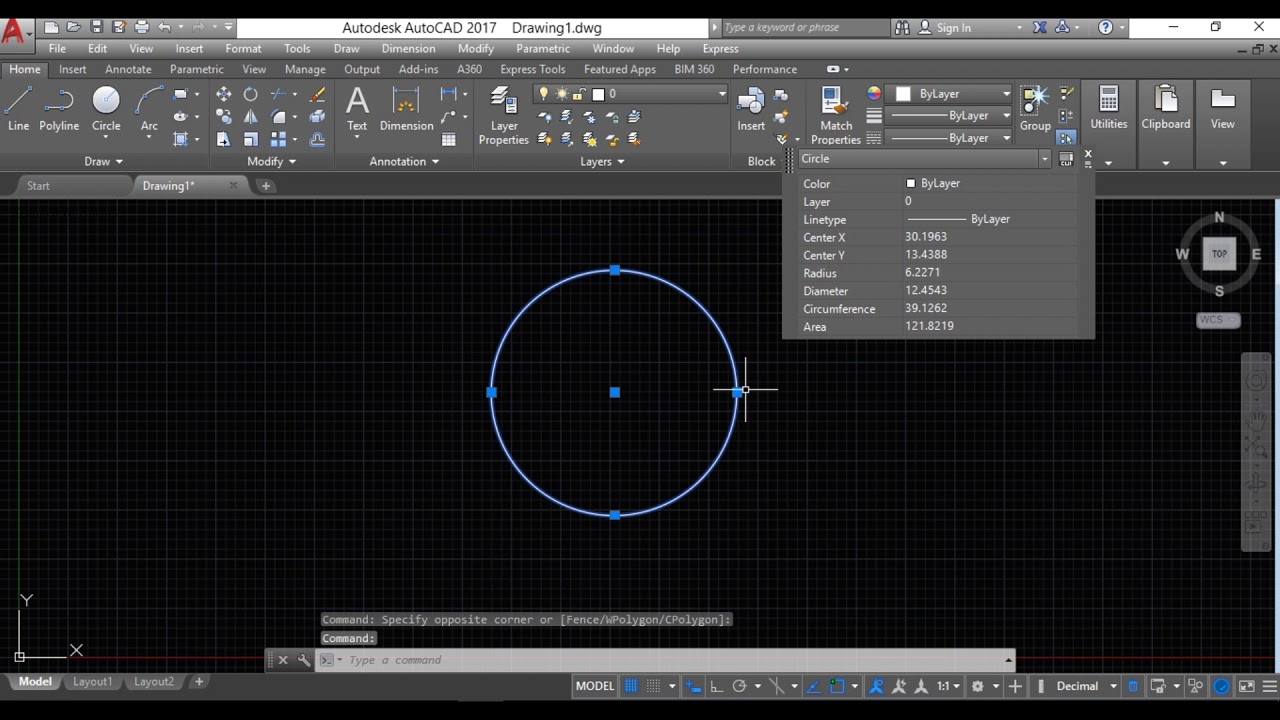The image size is (1280, 720).
Task: Switch to the Annotate ribbon tab
Action: [128, 69]
